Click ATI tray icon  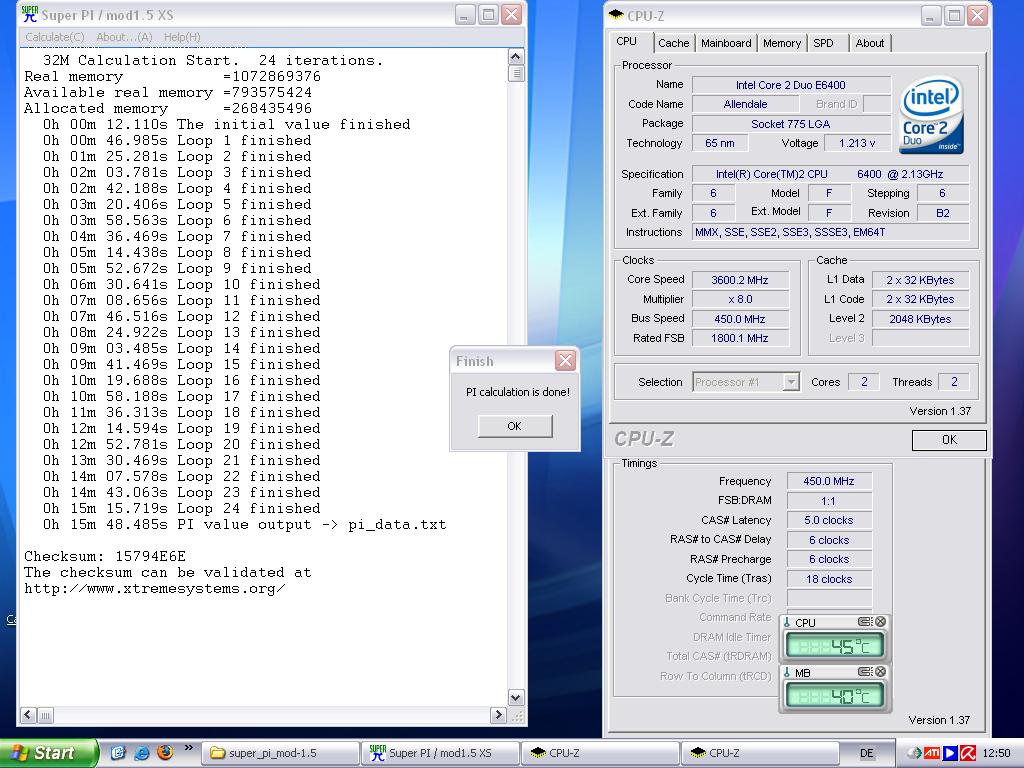pyautogui.click(x=932, y=753)
